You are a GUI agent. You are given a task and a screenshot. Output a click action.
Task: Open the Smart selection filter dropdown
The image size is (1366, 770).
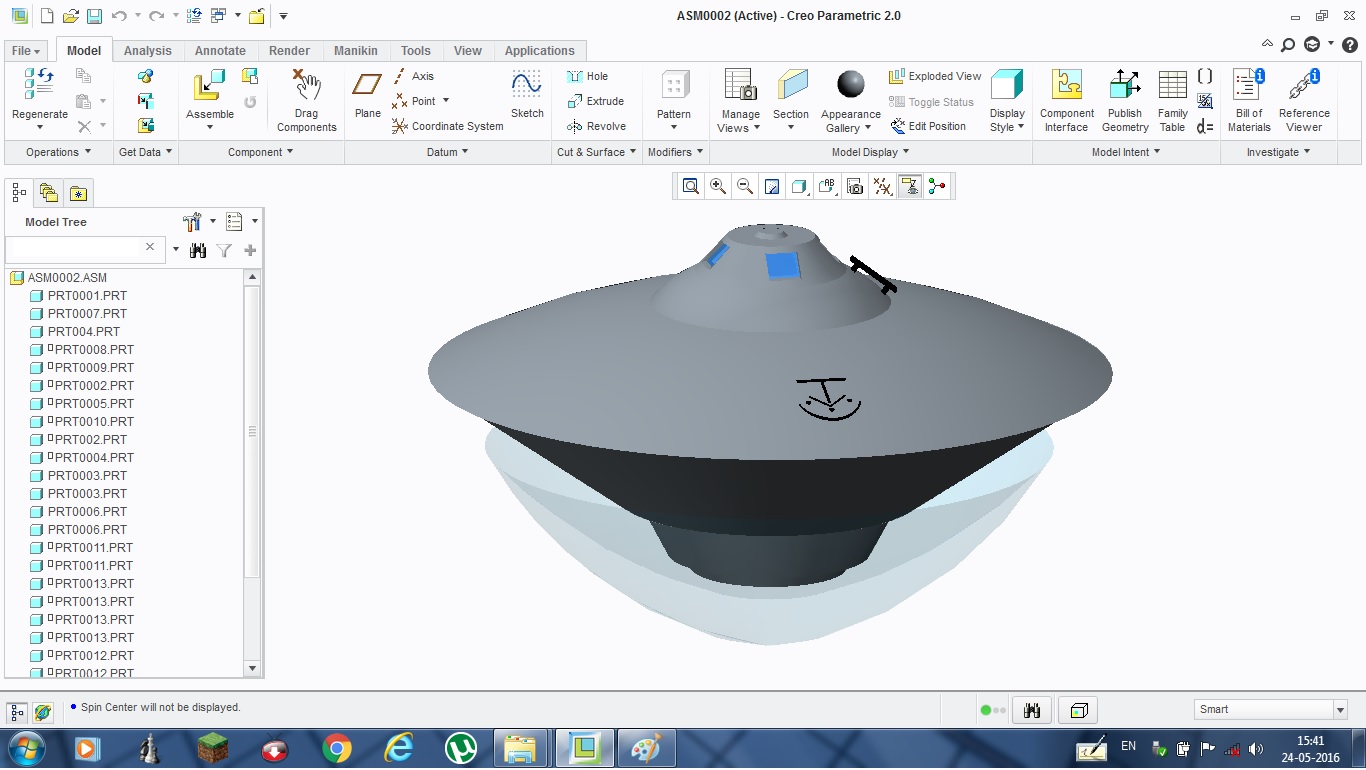click(x=1340, y=710)
